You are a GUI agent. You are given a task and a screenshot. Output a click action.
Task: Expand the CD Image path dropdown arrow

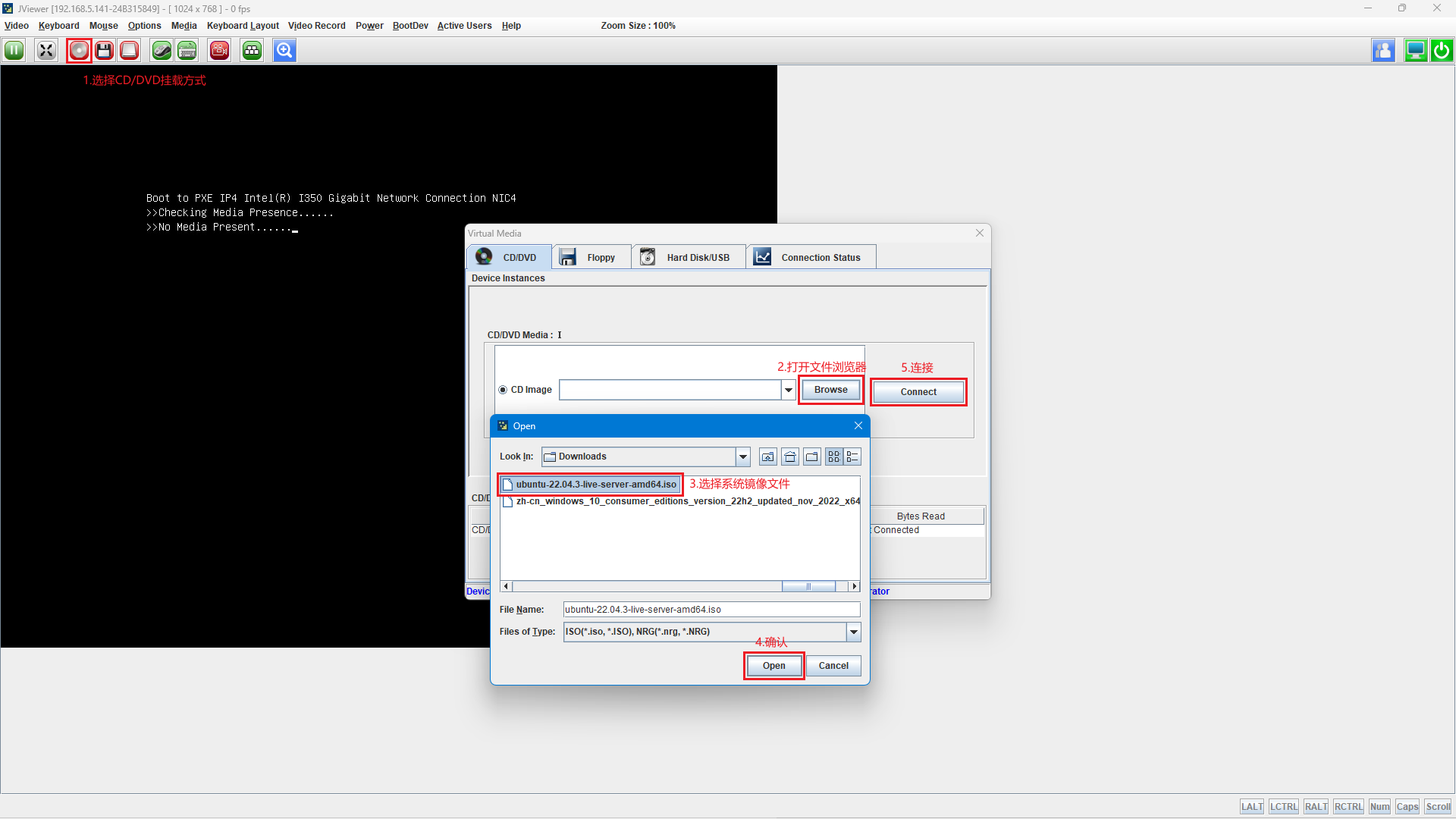click(789, 390)
